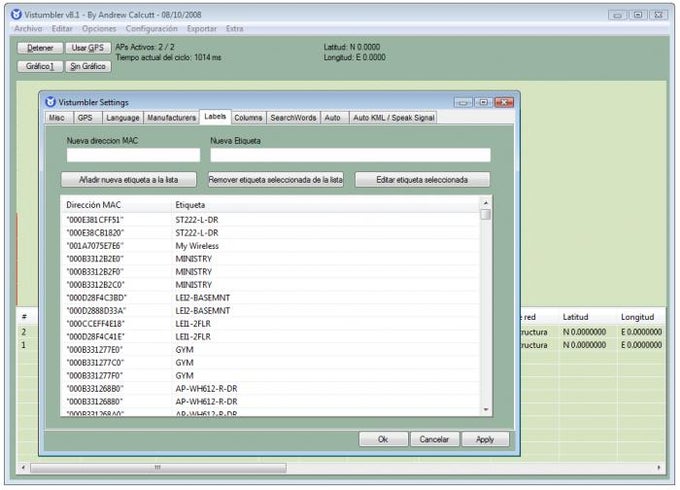Open the Exportar menu
This screenshot has width=680, height=490.
202,29
